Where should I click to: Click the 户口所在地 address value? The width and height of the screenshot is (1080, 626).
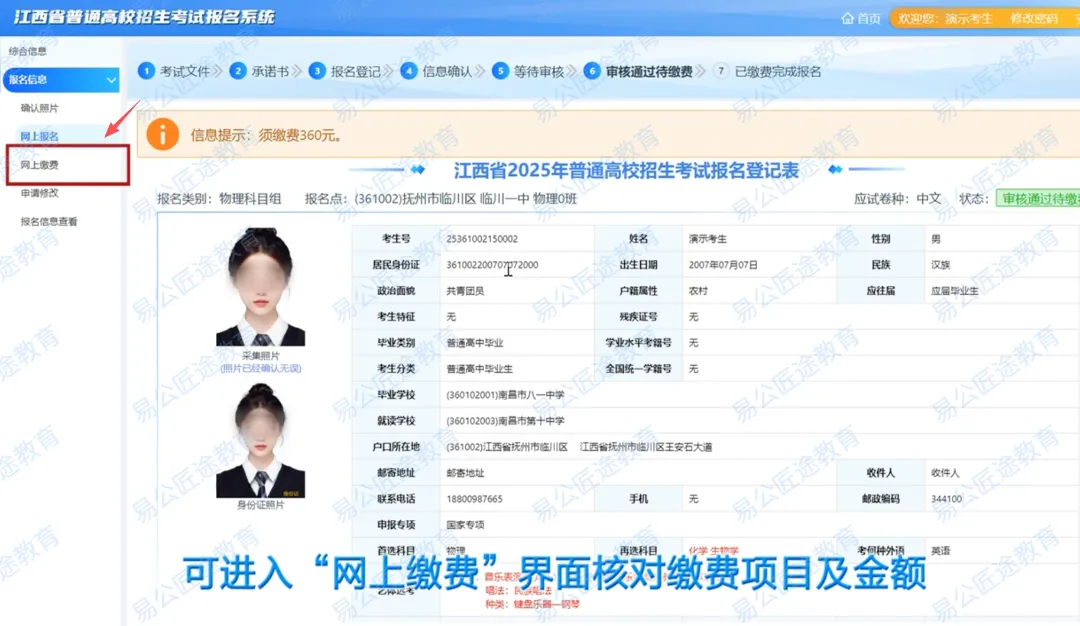579,447
